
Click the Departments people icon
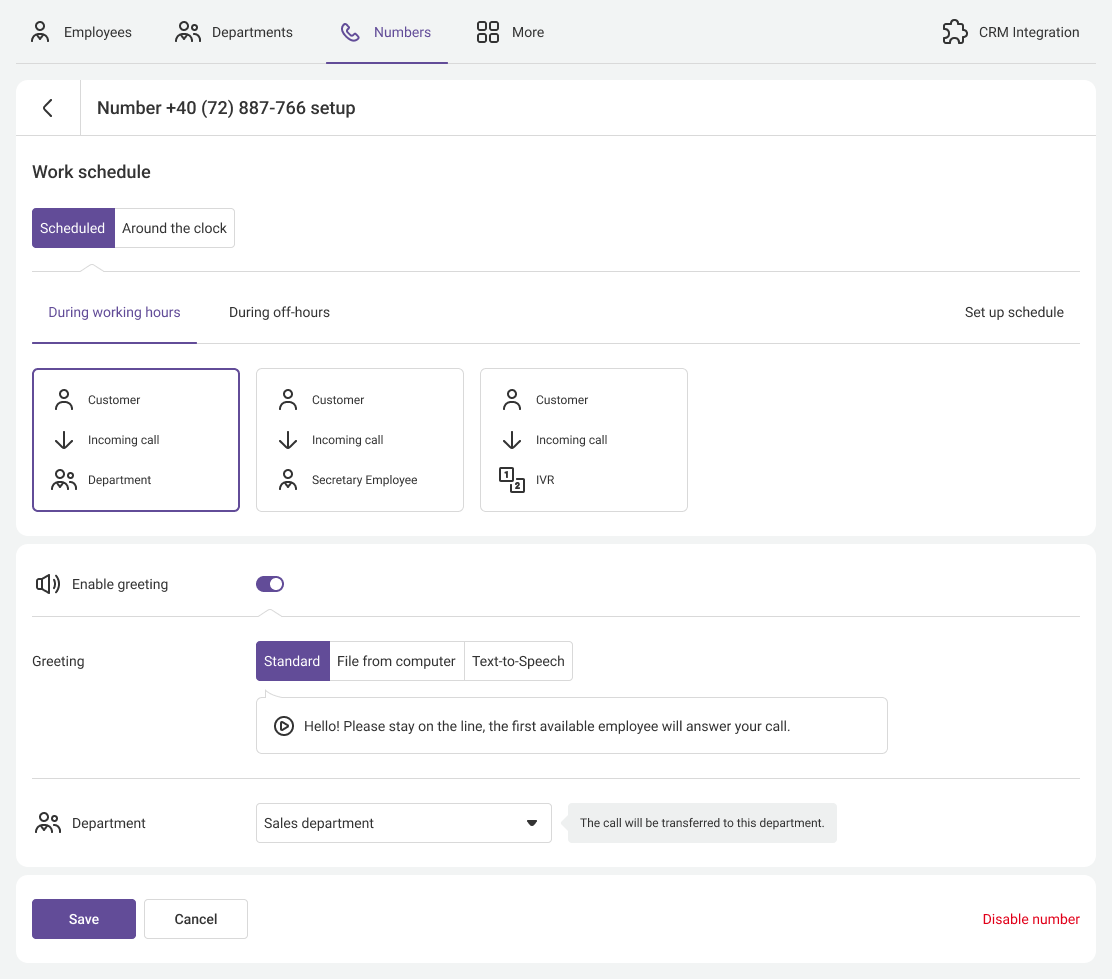tap(188, 32)
